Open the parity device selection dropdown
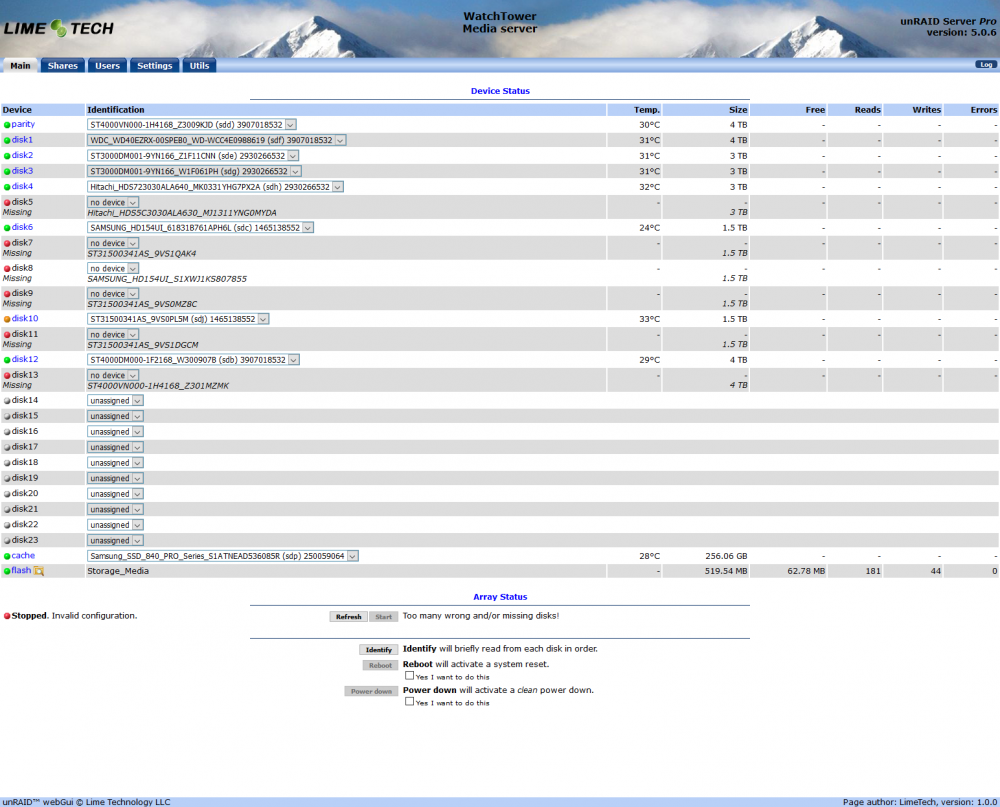 point(191,125)
